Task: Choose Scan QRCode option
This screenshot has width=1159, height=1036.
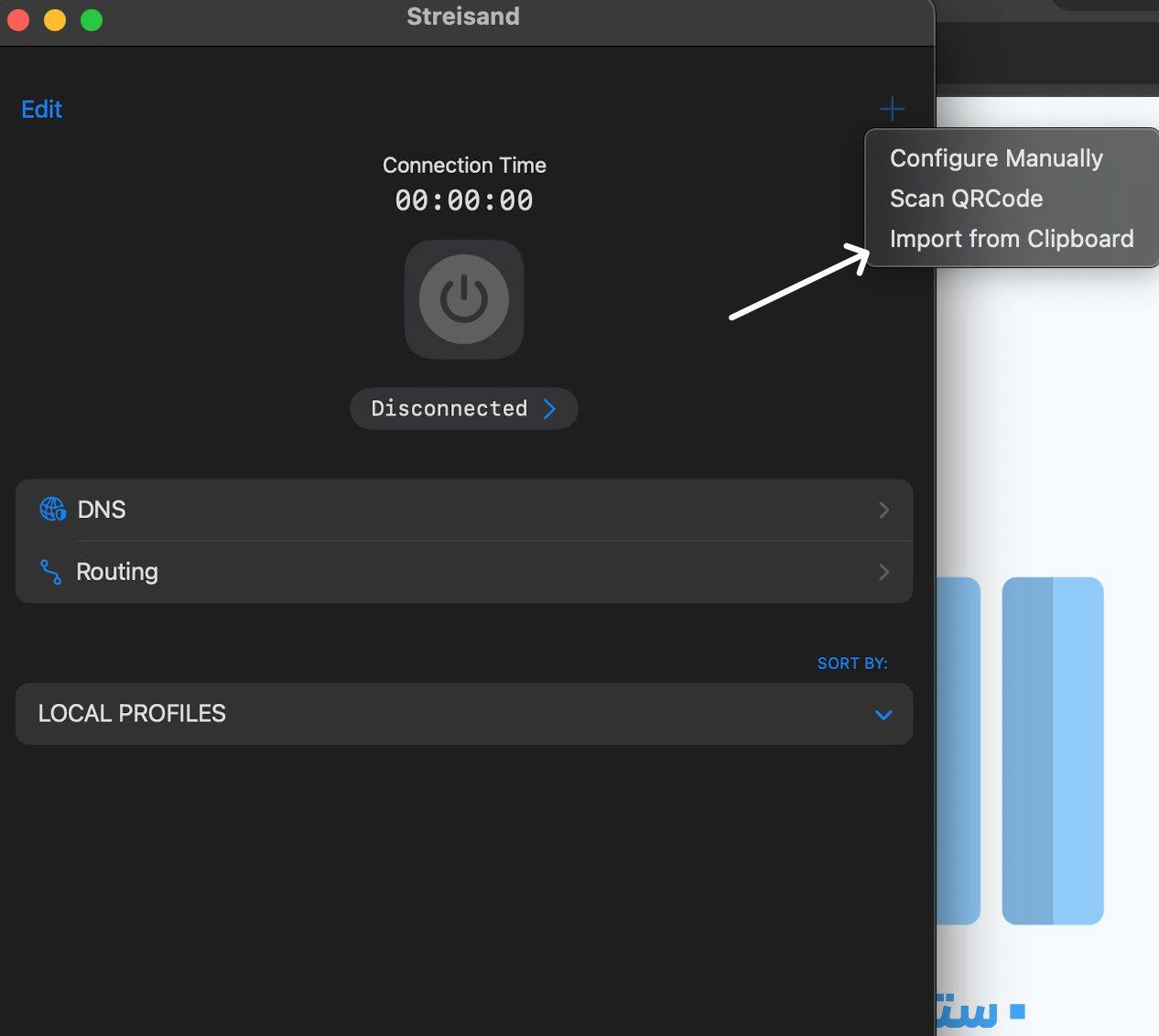Action: pos(966,198)
